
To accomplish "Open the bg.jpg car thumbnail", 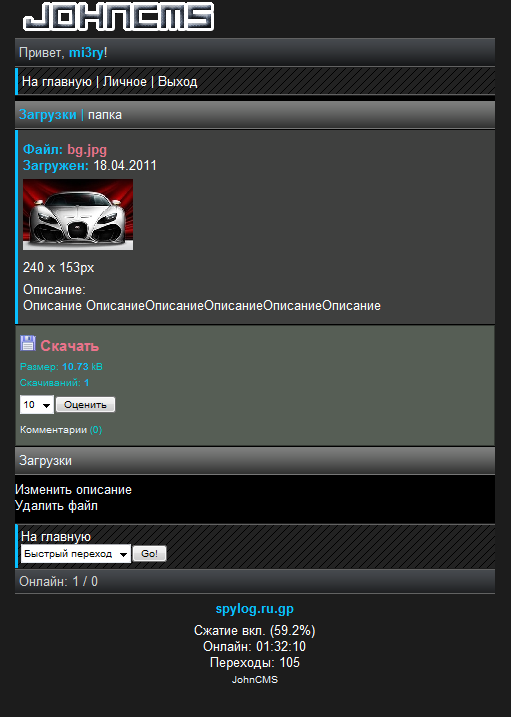I will tap(78, 214).
